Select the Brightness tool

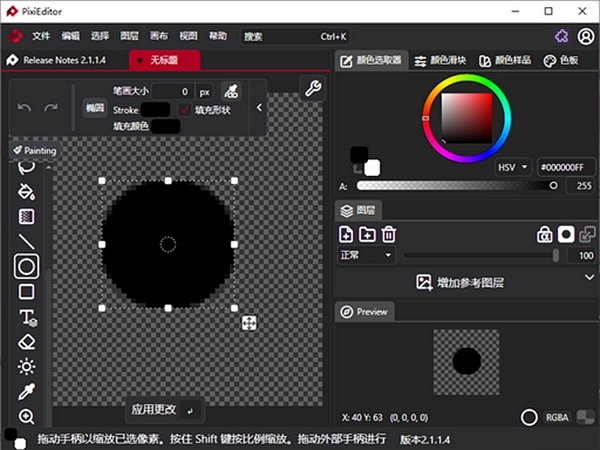[x=26, y=367]
